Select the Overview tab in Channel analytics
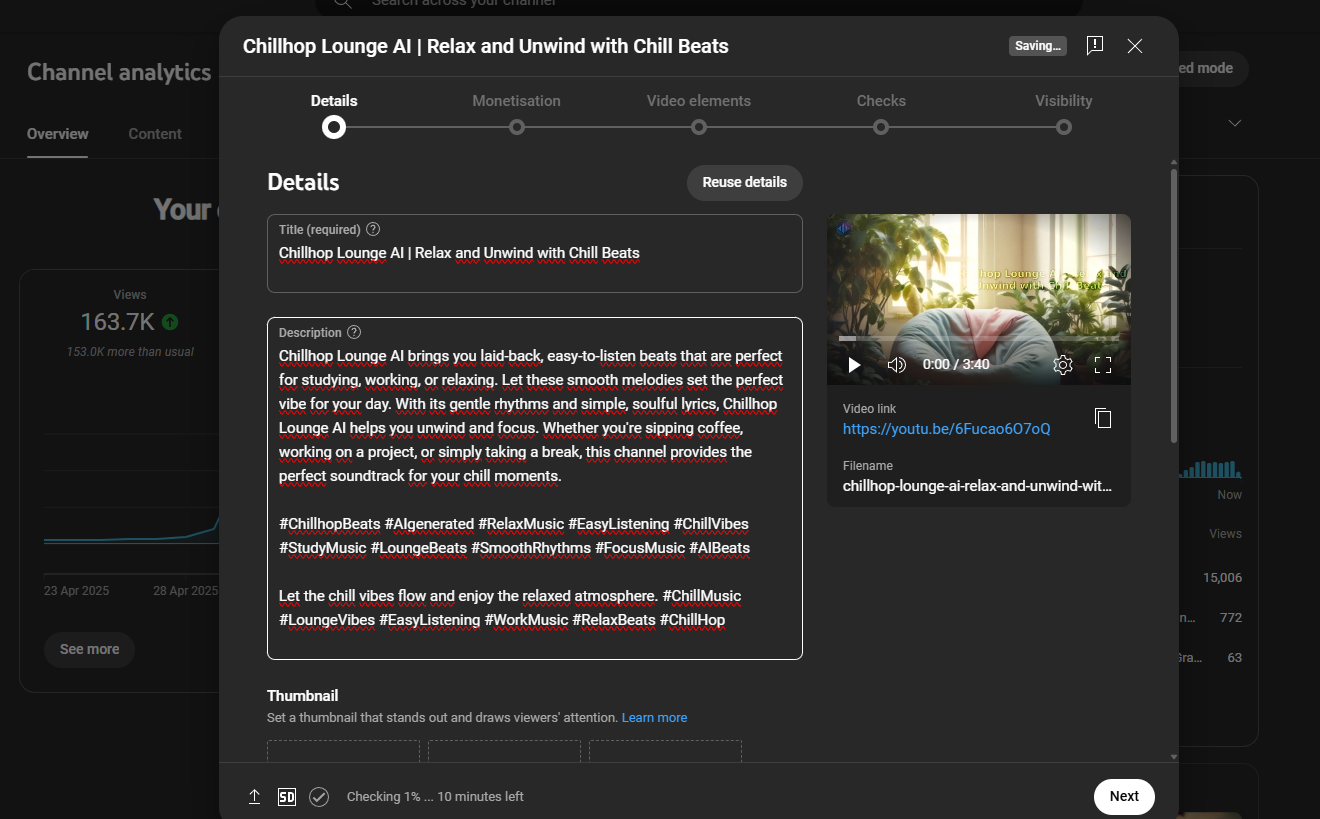The height and width of the screenshot is (819, 1320). click(58, 134)
